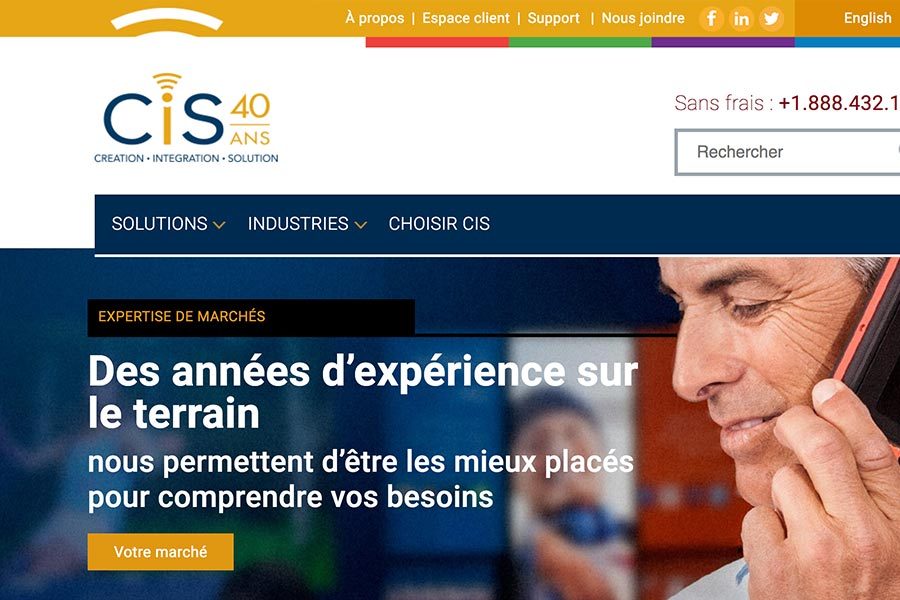Click the red color strip under header

[437, 42]
